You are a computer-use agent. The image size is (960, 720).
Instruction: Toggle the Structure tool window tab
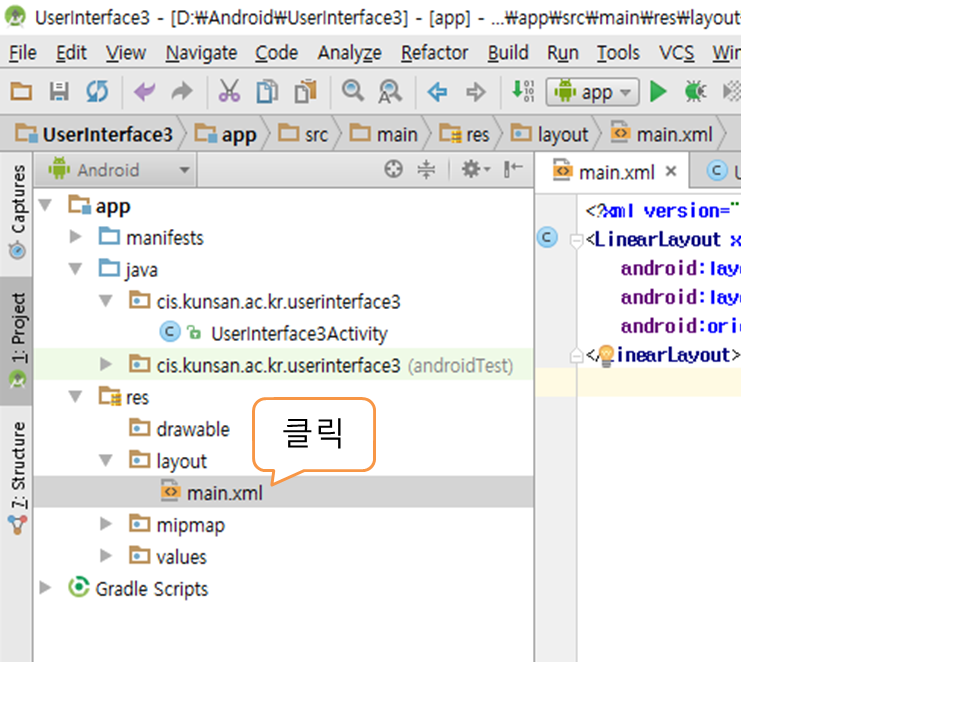[x=17, y=468]
